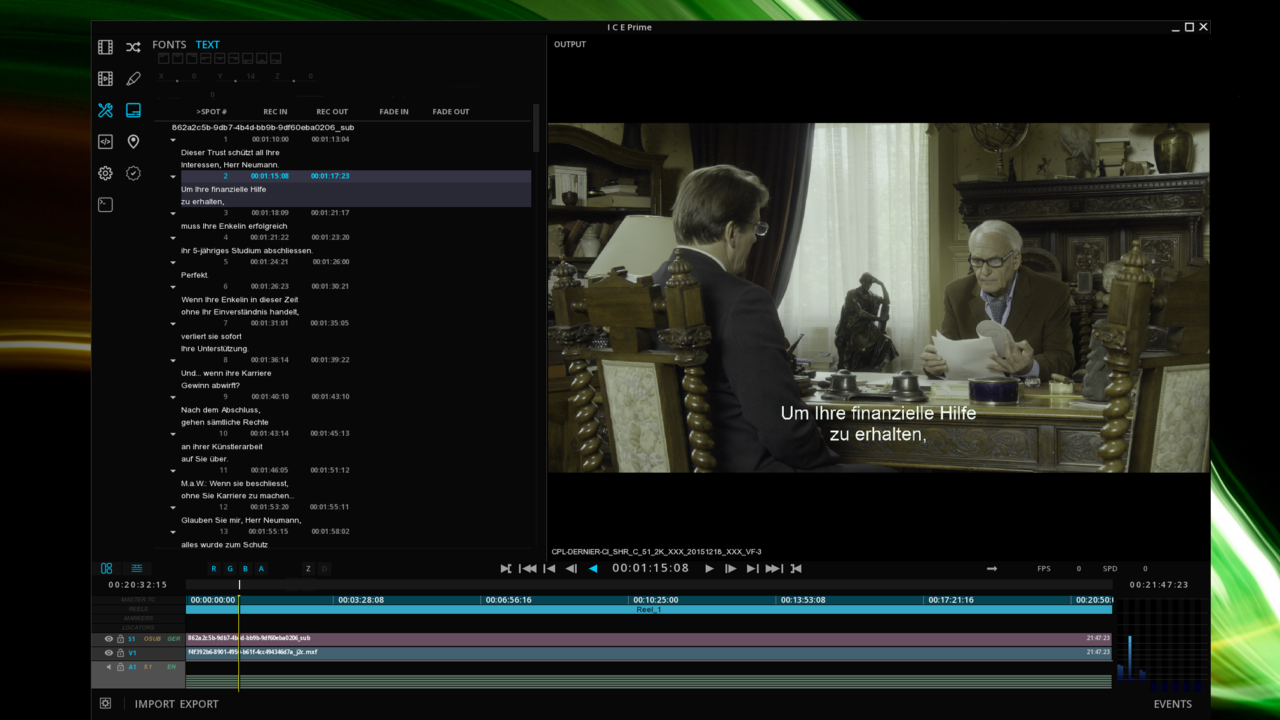Click the EXPORT button
This screenshot has height=720, width=1280.
199,704
